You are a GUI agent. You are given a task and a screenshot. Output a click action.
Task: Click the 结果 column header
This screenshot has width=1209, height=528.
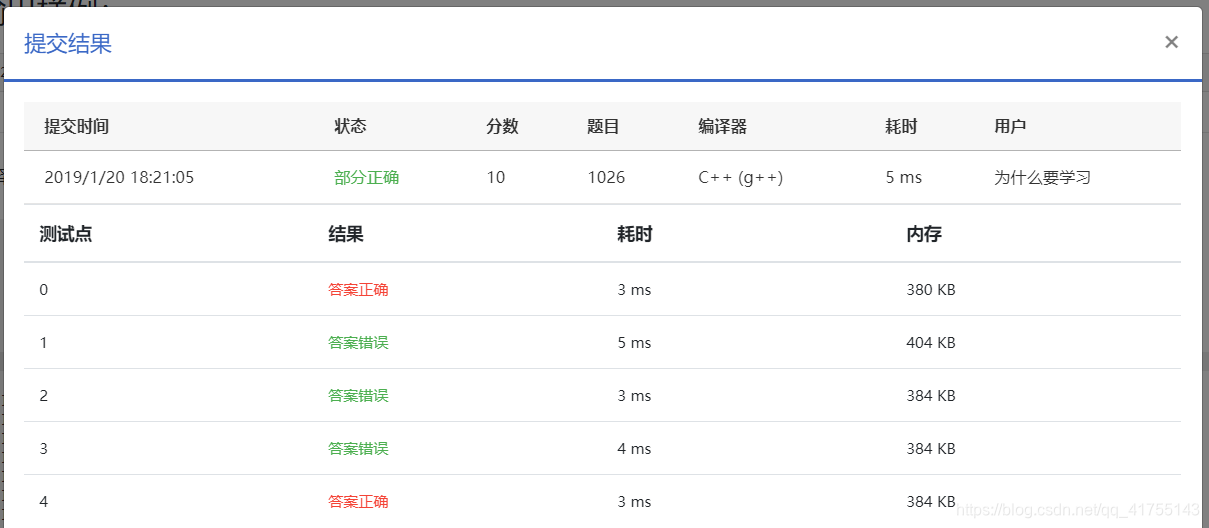click(346, 234)
